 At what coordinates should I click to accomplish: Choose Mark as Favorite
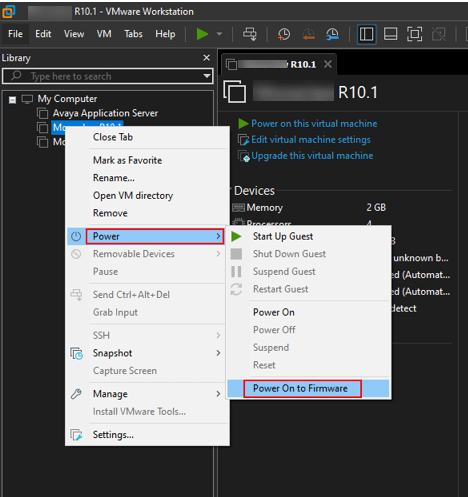[x=127, y=160]
